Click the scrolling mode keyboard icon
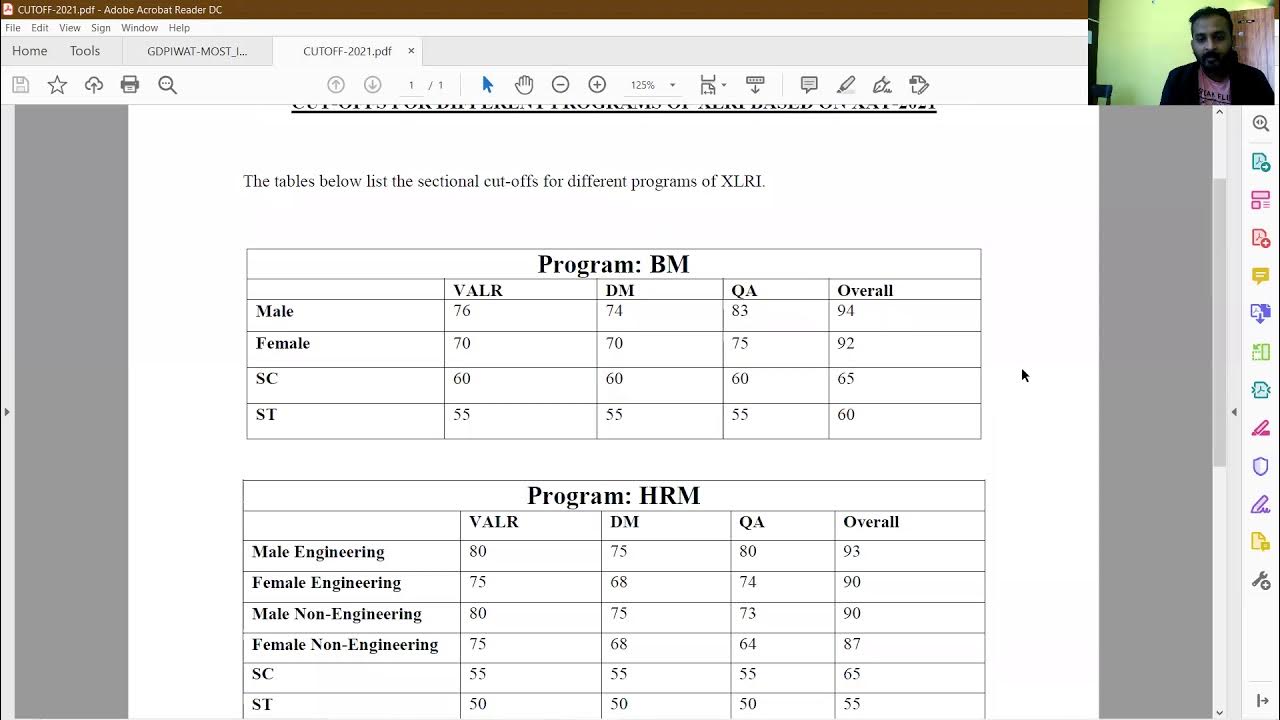This screenshot has width=1280, height=720. click(755, 85)
